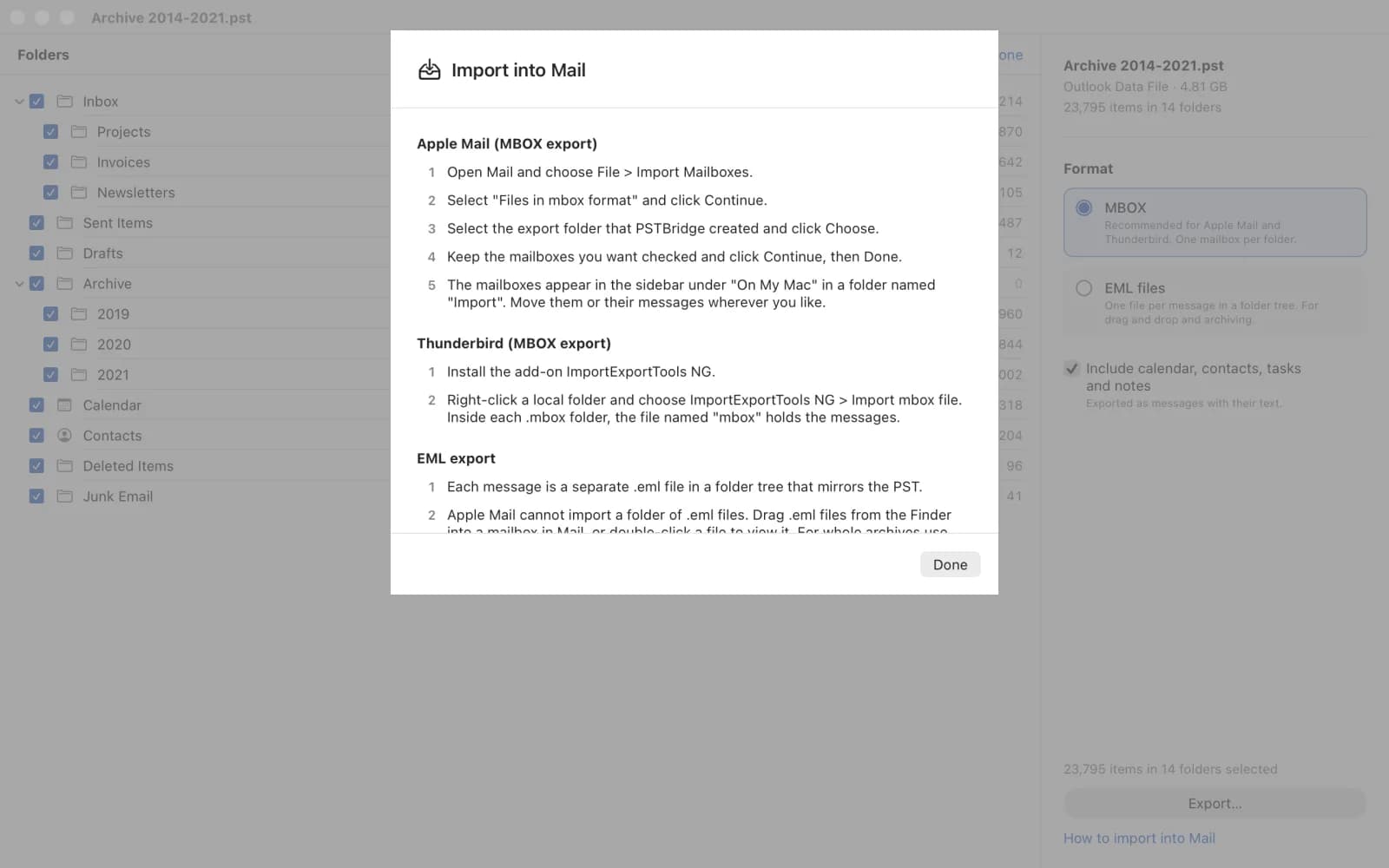Image resolution: width=1389 pixels, height=868 pixels.
Task: Click the Calendar row checkbox
Action: pos(36,404)
